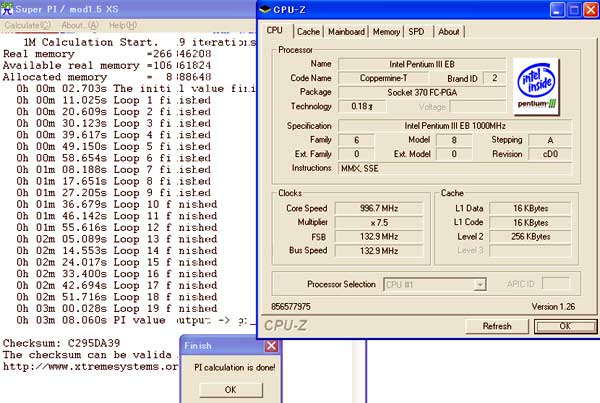Open the Processor Selection dropdown
The height and width of the screenshot is (403, 600).
[479, 285]
